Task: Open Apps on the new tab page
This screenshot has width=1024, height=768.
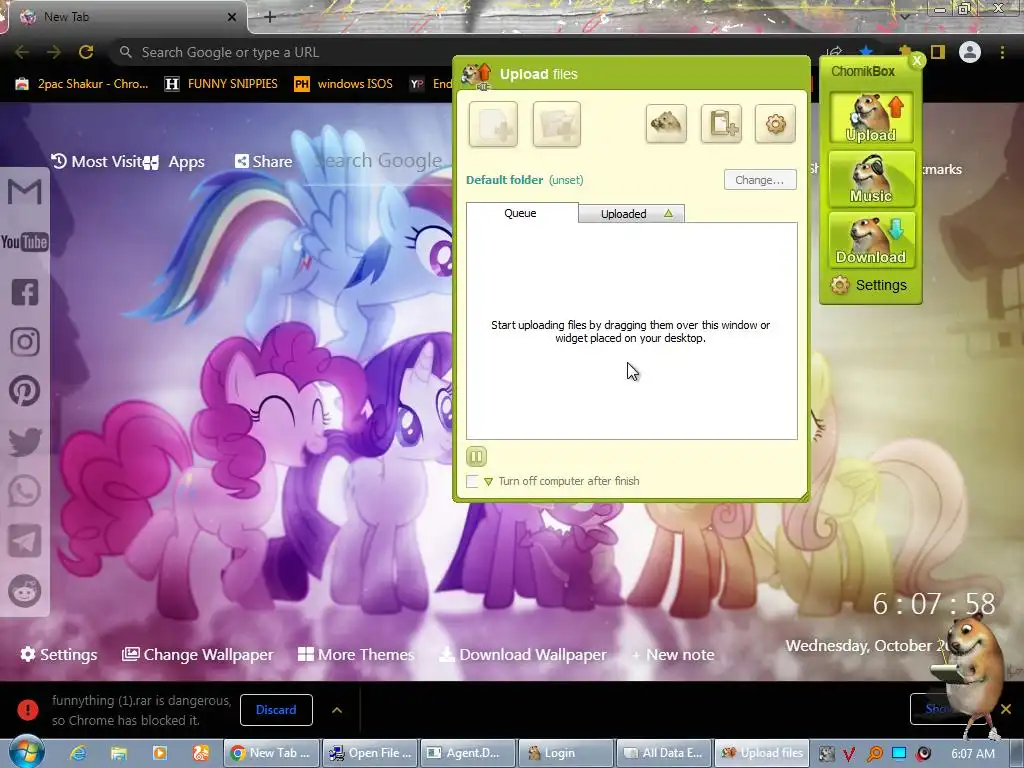Action: click(x=174, y=162)
